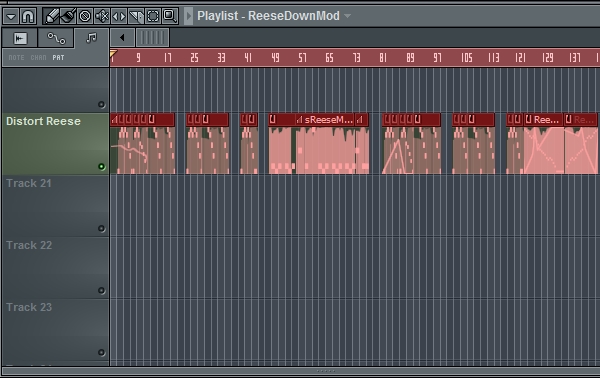Toggle the Distort Reese track mute LED

click(x=101, y=166)
